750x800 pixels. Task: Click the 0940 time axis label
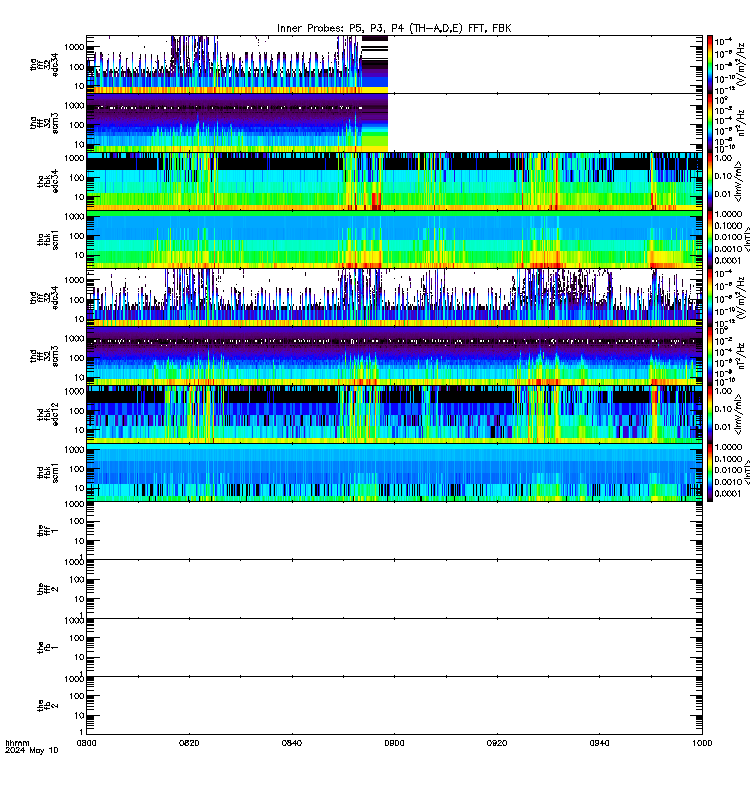pyautogui.click(x=599, y=743)
